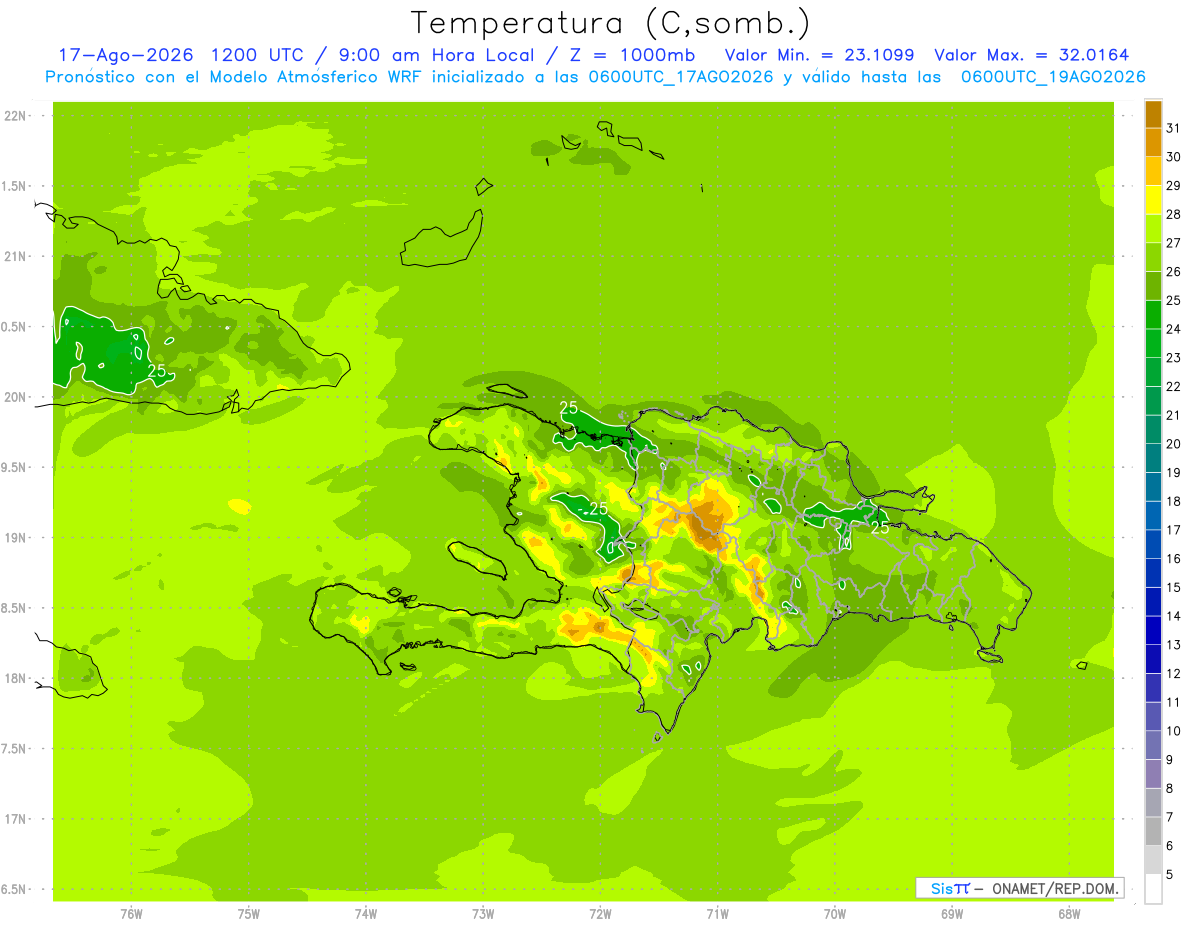Click the "Temperatura (C,somb.)" chart title

pos(610,23)
